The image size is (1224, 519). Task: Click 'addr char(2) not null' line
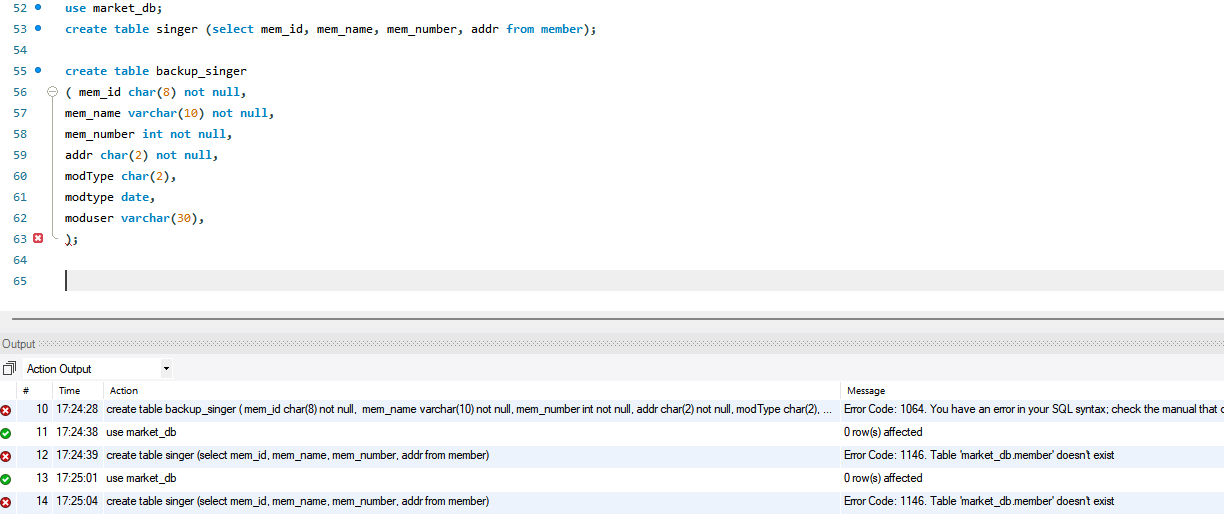pos(141,155)
